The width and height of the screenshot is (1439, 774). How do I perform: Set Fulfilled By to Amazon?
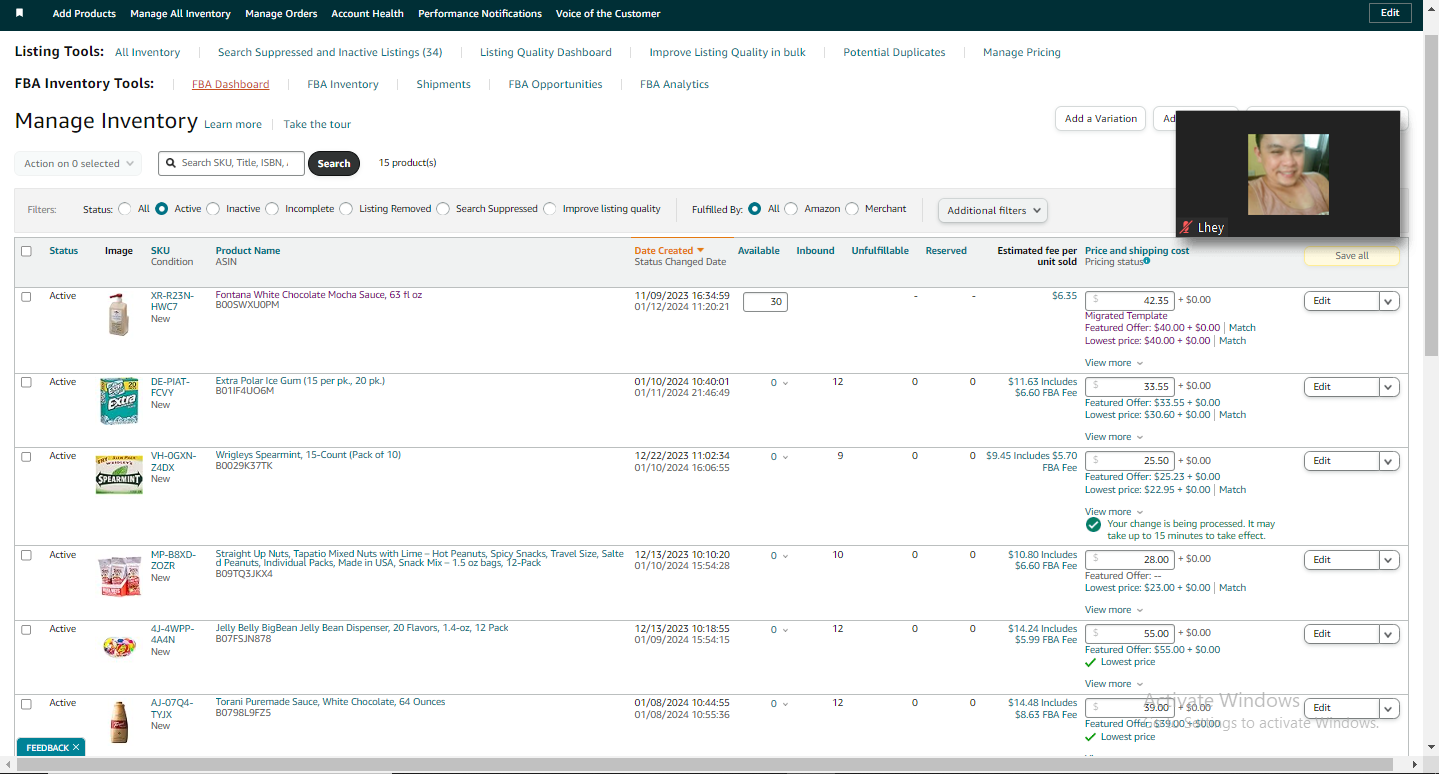click(x=791, y=209)
